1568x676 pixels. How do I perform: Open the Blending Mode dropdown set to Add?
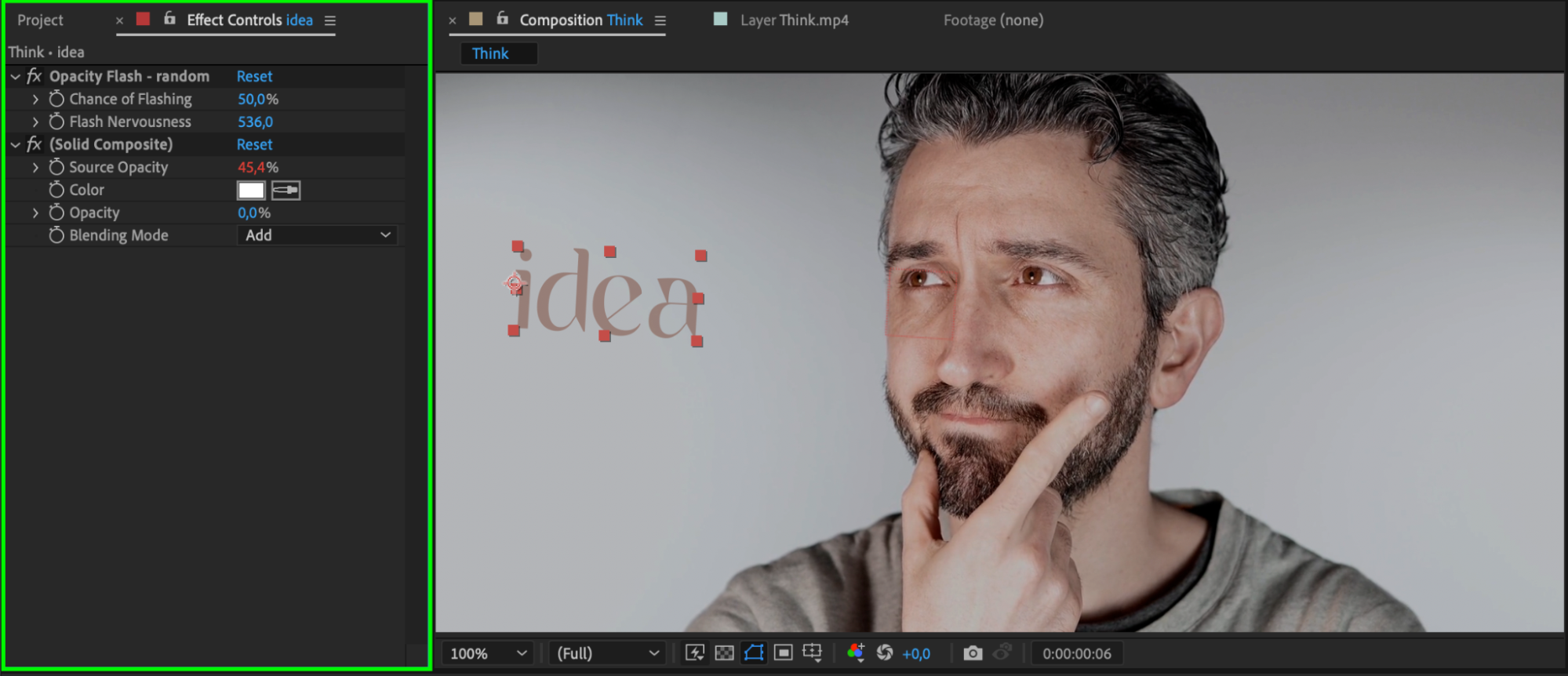click(x=317, y=235)
